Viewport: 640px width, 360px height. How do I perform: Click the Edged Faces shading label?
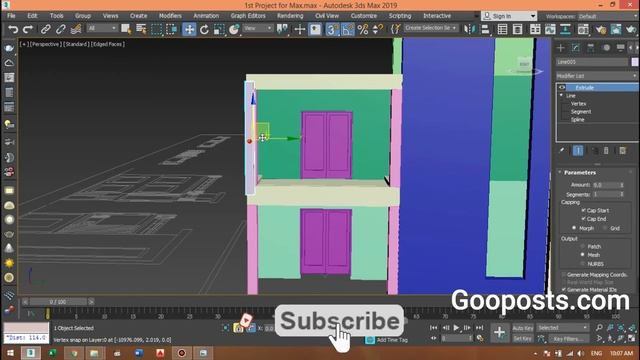point(108,44)
